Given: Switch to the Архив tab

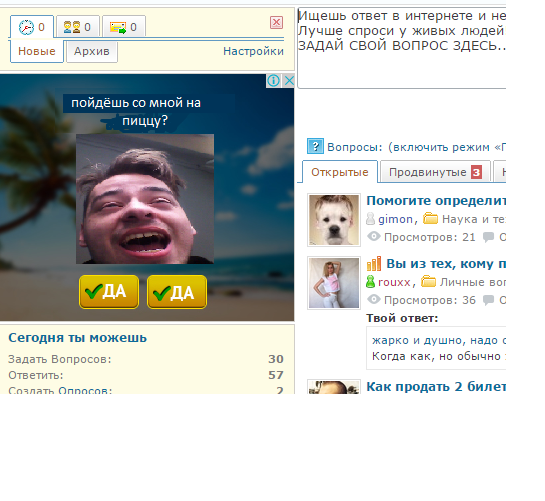Looking at the screenshot, I should click(x=92, y=51).
